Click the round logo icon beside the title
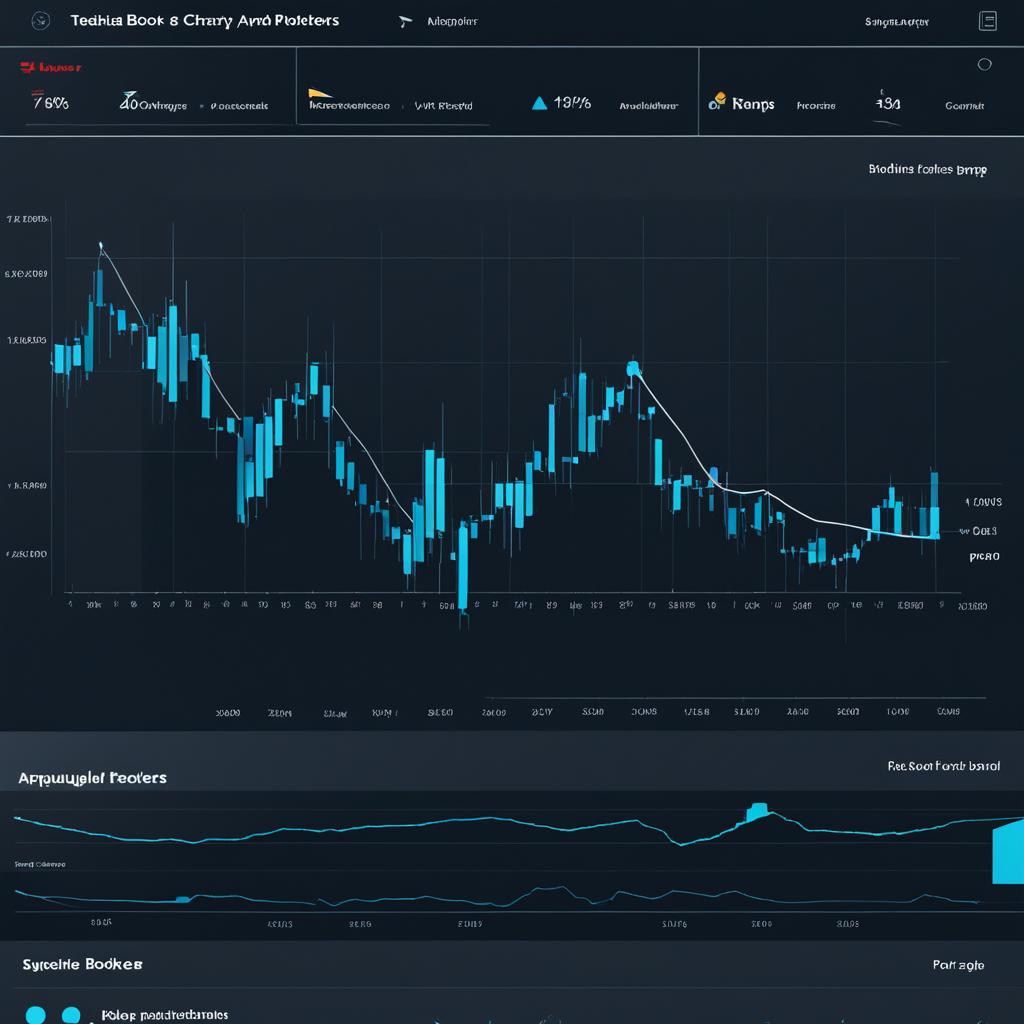This screenshot has width=1024, height=1024. (40, 21)
